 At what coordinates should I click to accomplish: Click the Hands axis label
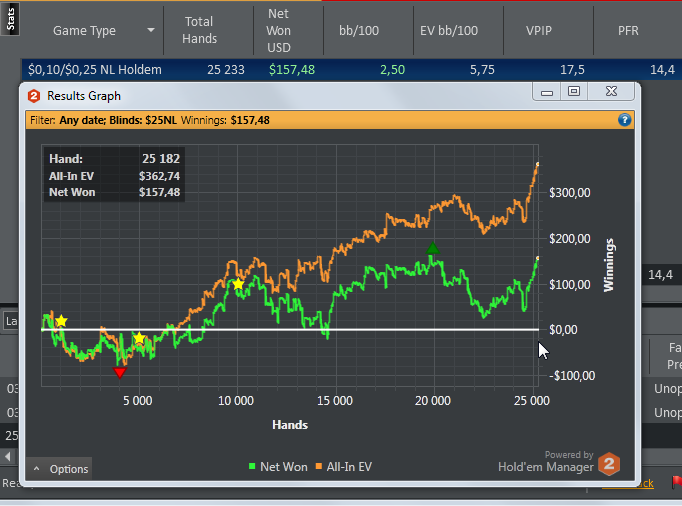pyautogui.click(x=290, y=425)
